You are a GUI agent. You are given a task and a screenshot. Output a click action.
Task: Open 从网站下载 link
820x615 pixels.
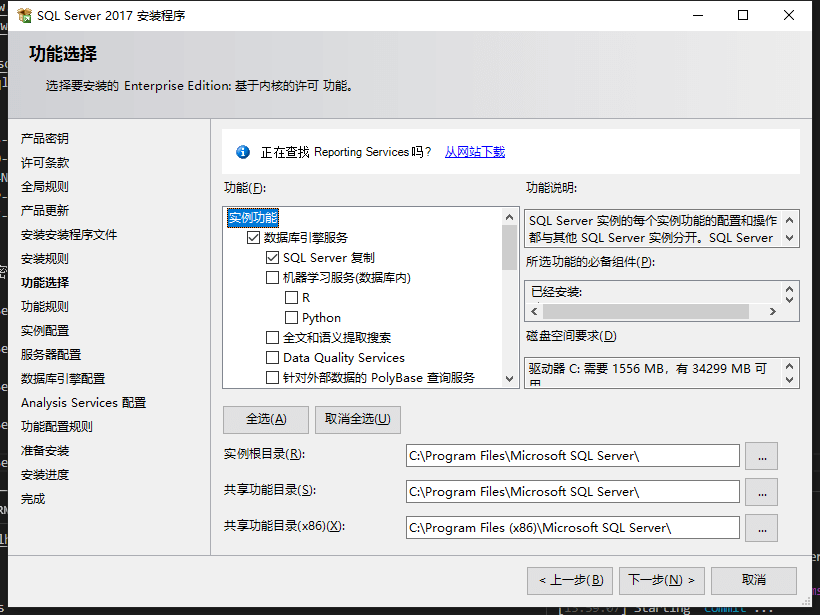[x=475, y=152]
